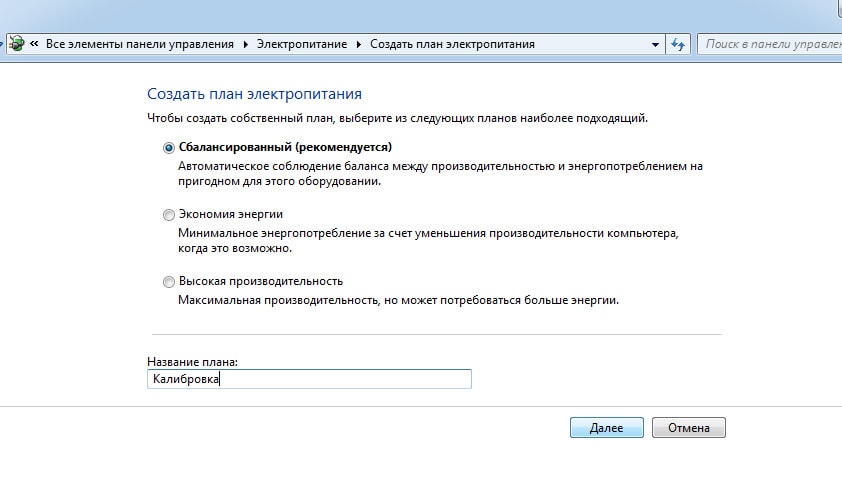842x494 pixels.
Task: Focus the "Поиск в панели управления" search box
Action: pyautogui.click(x=770, y=45)
